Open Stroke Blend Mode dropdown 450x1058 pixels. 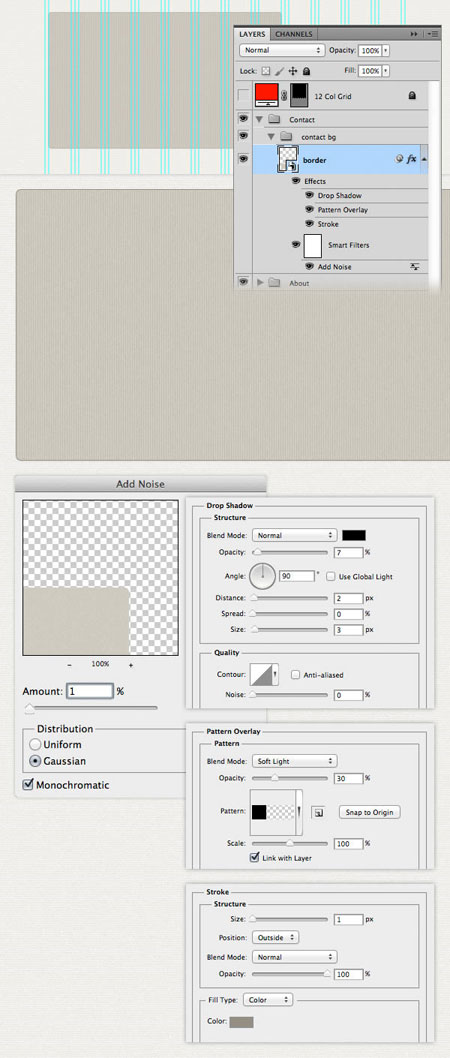click(x=294, y=957)
